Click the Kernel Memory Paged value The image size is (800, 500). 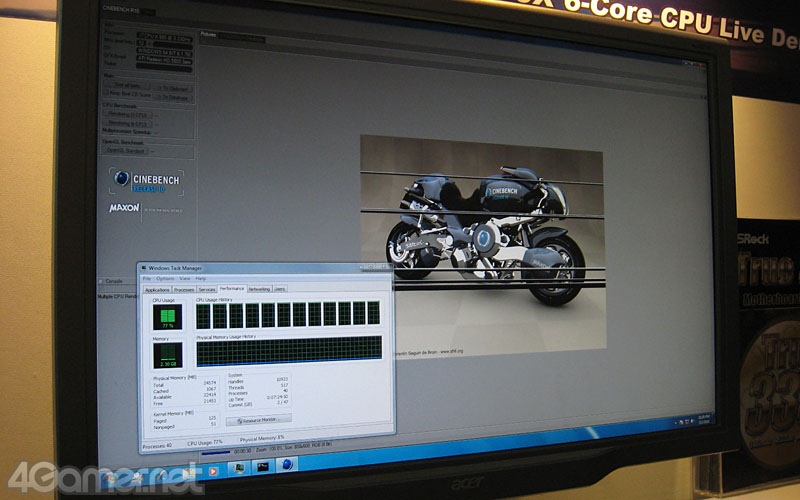(212, 417)
